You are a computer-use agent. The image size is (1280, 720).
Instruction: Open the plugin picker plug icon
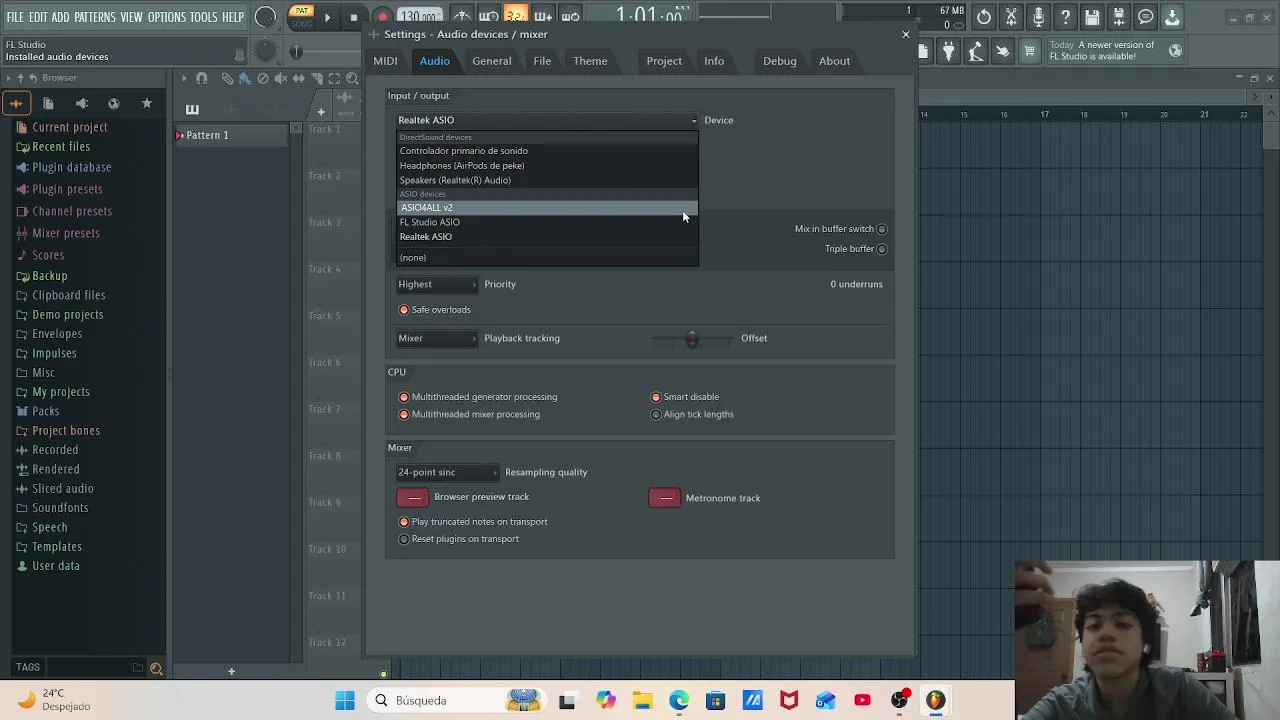(x=948, y=51)
